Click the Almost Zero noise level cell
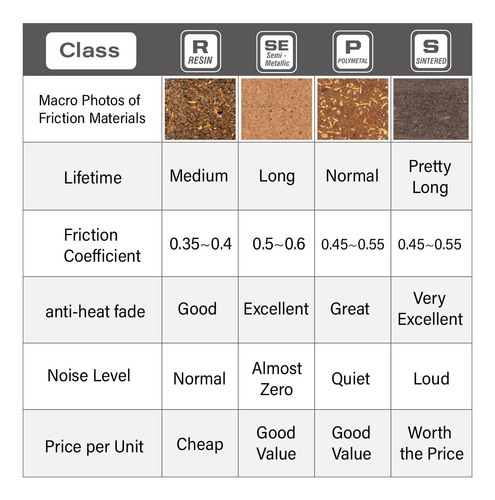This screenshot has height=500, width=495. point(276,377)
